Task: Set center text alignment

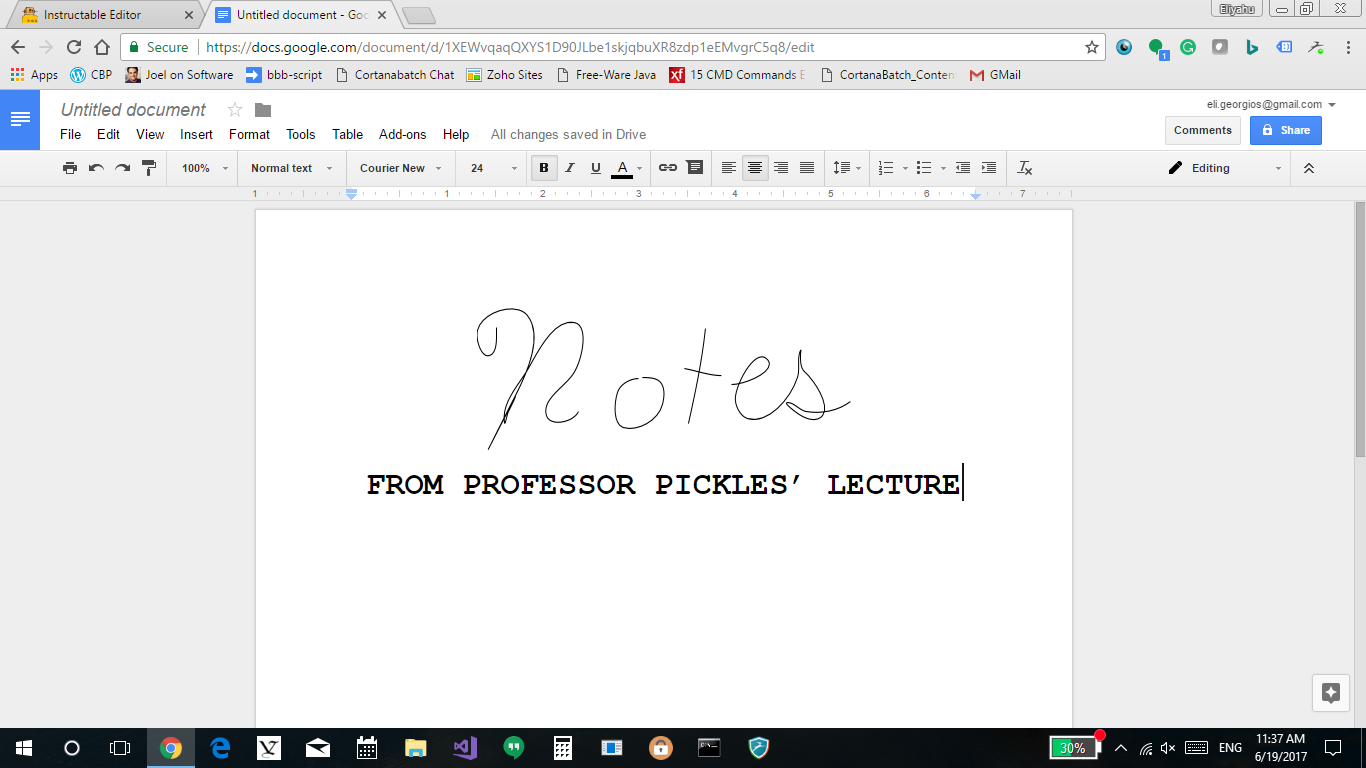Action: 755,168
